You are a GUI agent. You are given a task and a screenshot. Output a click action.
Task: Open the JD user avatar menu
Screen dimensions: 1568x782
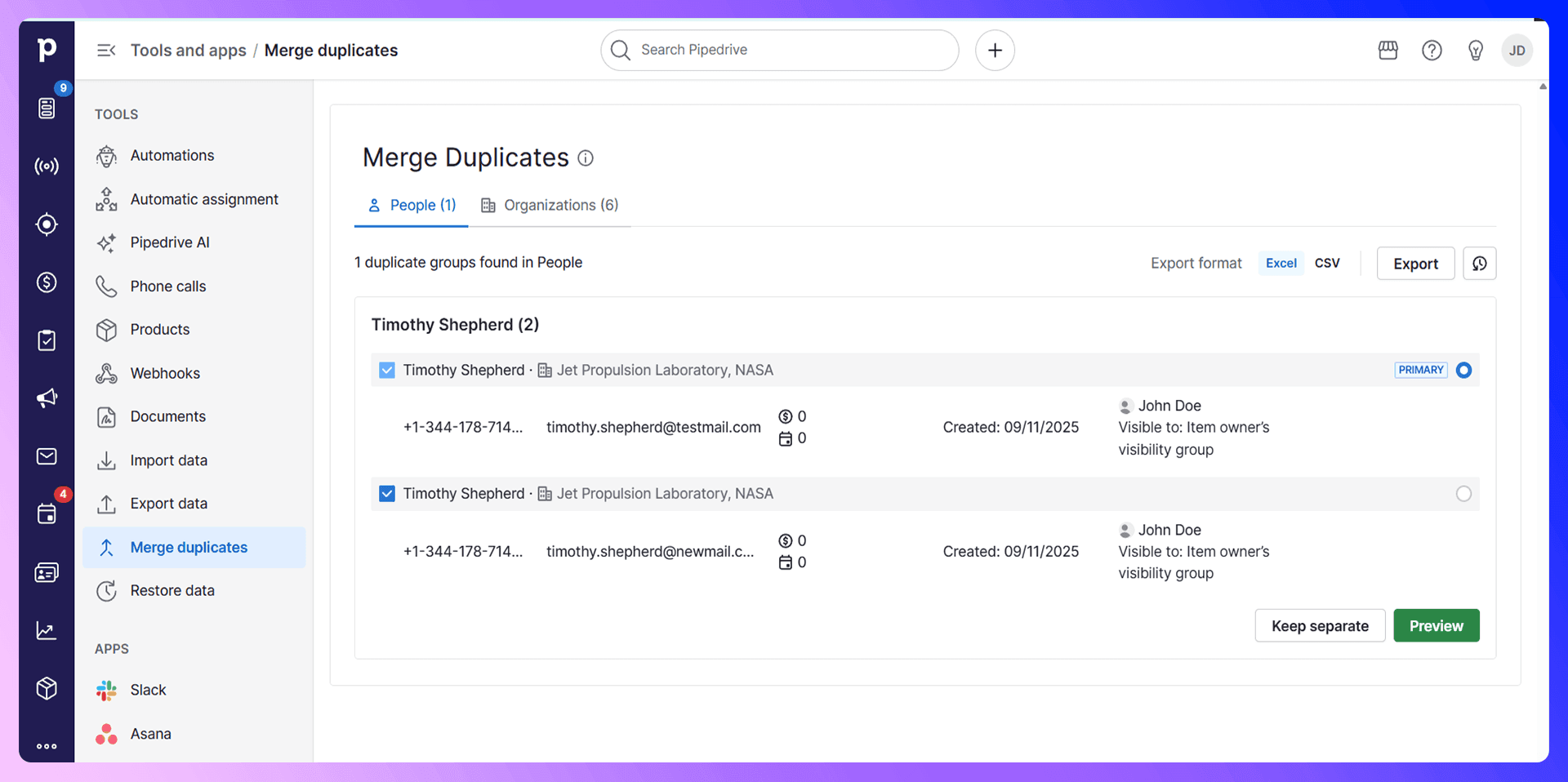(1517, 51)
